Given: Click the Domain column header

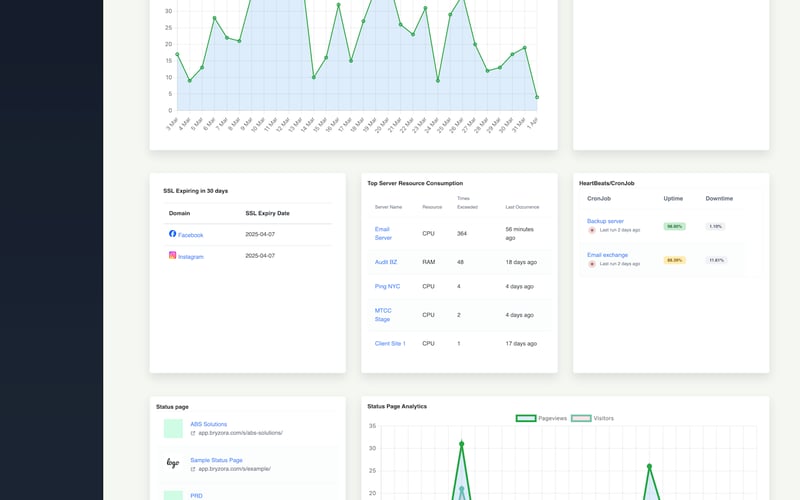Looking at the screenshot, I should click(x=180, y=213).
